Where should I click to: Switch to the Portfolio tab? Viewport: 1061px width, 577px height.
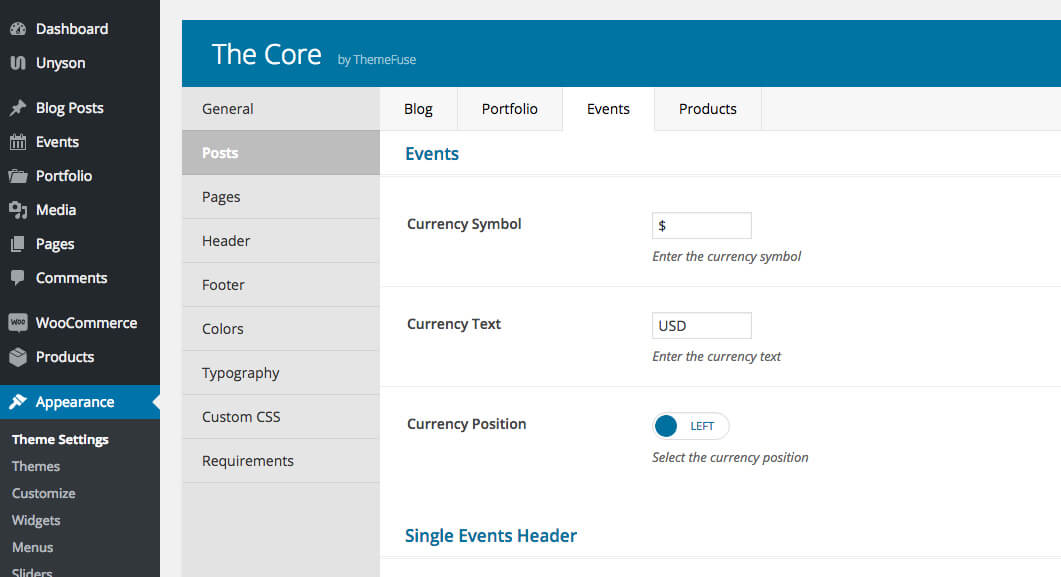[510, 109]
